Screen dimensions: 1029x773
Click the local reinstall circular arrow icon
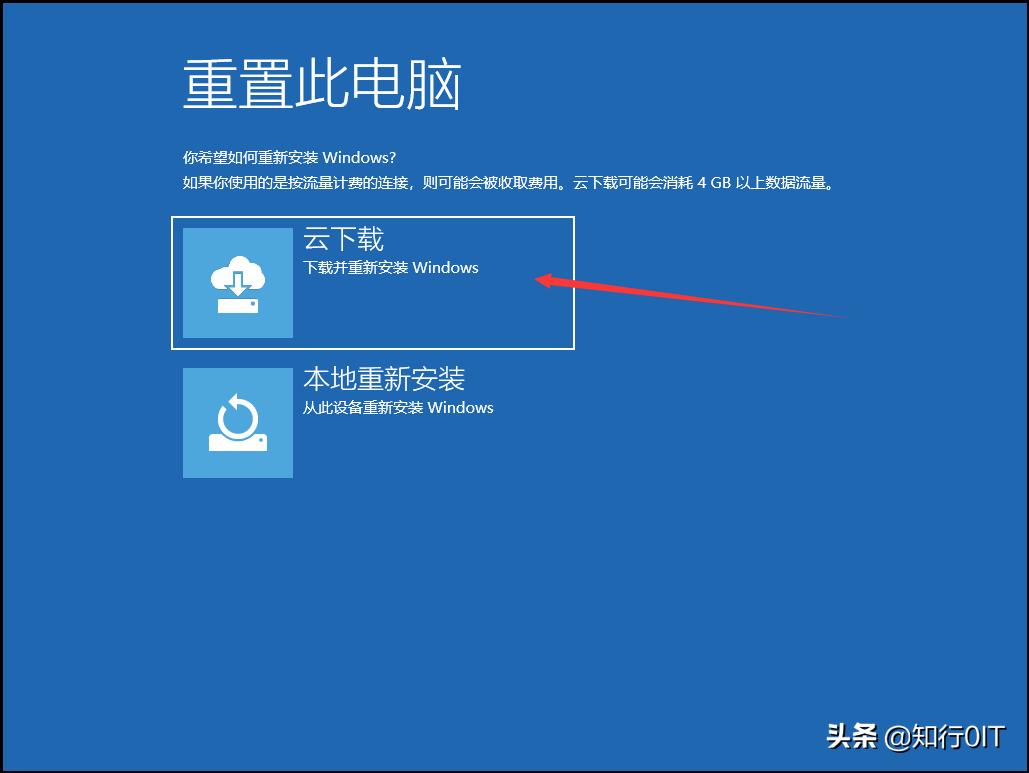[237, 421]
